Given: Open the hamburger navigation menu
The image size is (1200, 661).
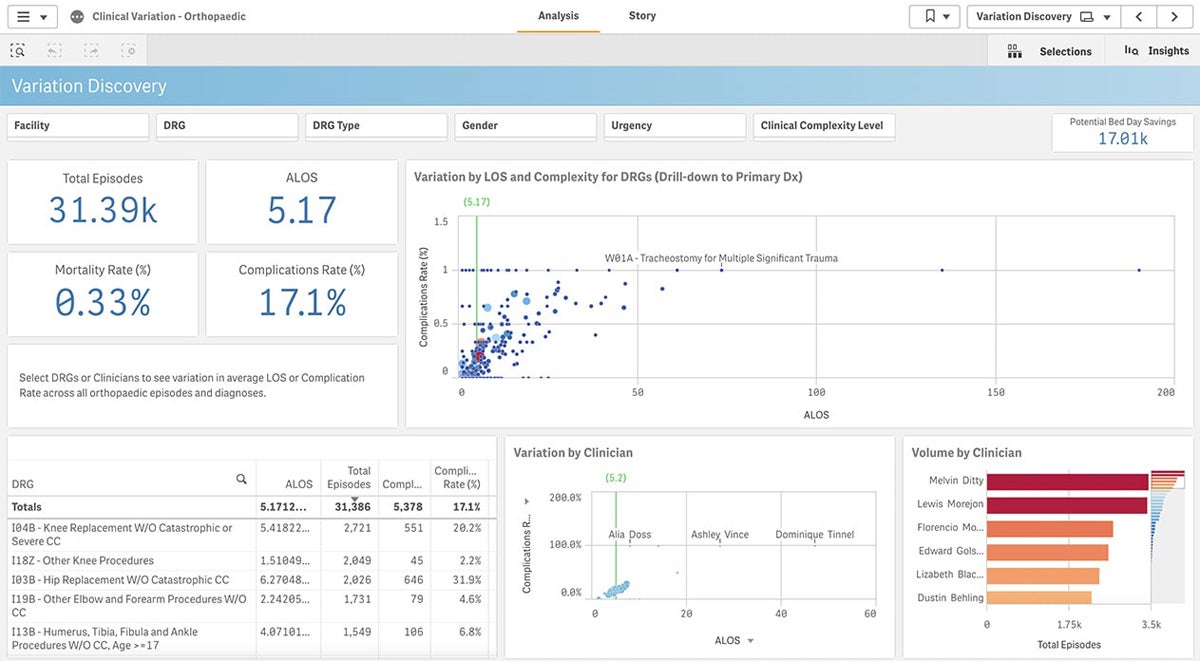Looking at the screenshot, I should tap(31, 17).
